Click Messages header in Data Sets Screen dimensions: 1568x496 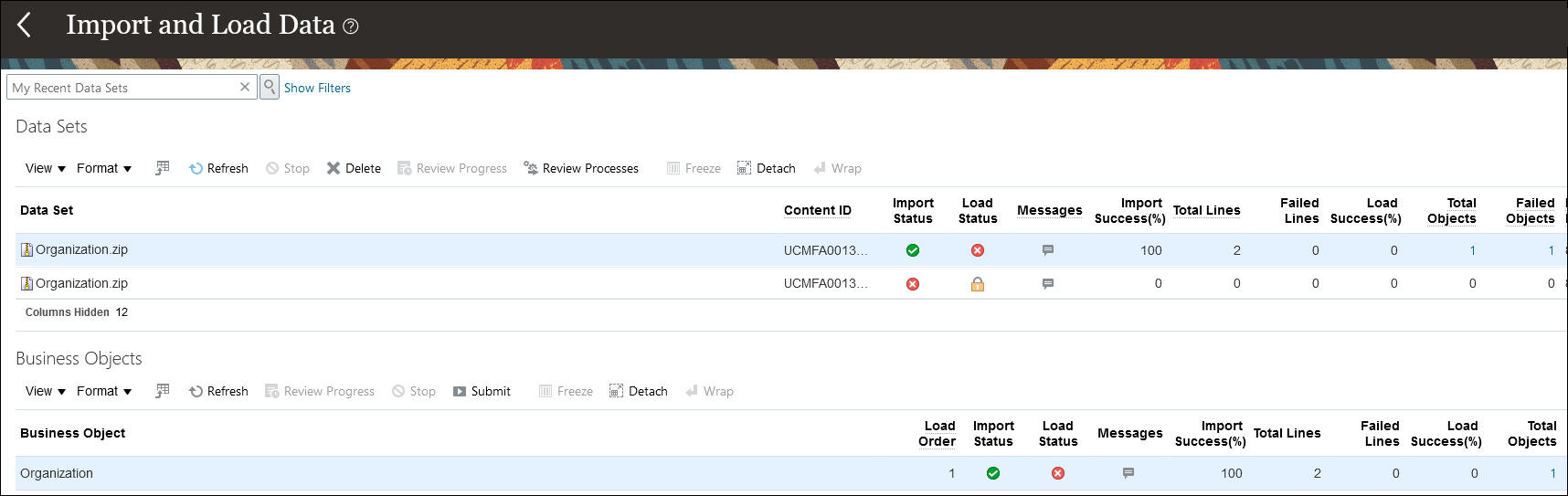1049,210
